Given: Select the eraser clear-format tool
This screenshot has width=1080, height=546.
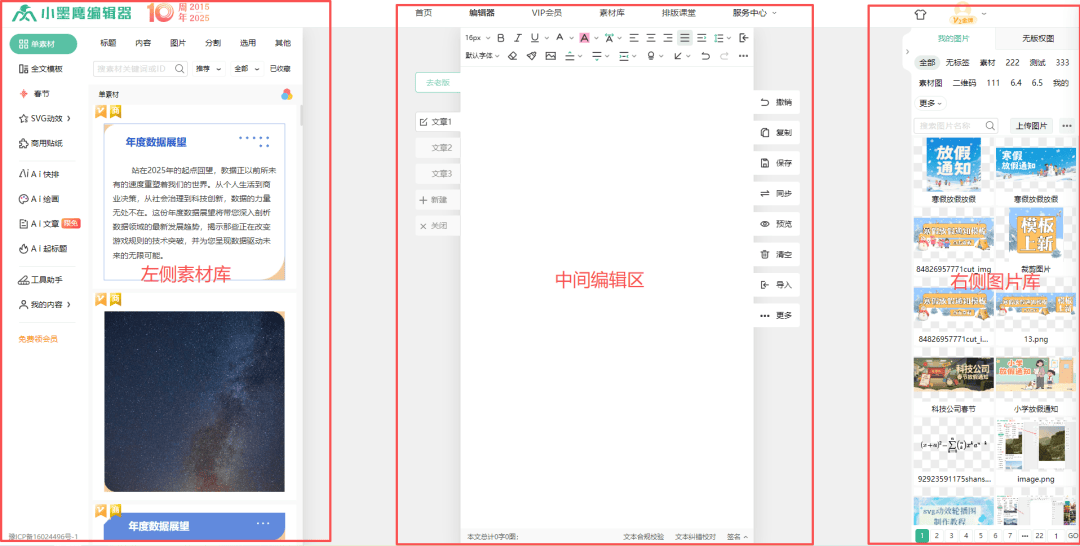Looking at the screenshot, I should pyautogui.click(x=512, y=56).
